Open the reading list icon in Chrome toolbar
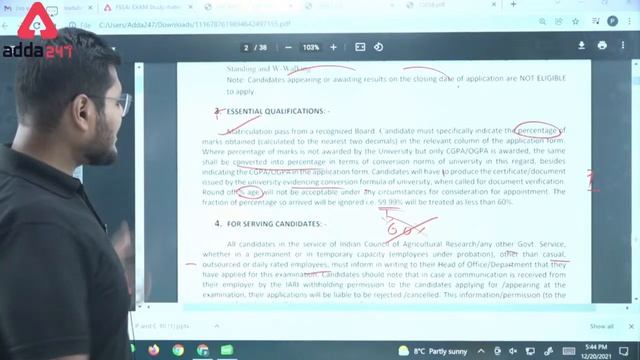The image size is (640, 360). click(596, 21)
